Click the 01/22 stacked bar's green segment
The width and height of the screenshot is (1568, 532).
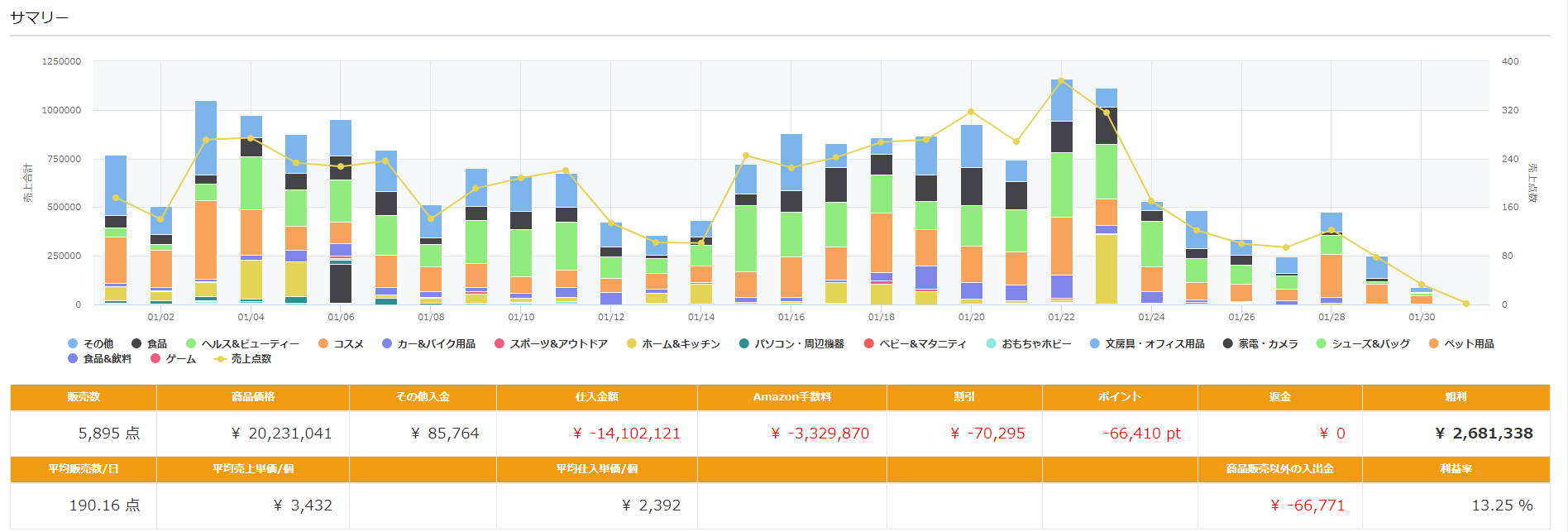pos(1062,185)
